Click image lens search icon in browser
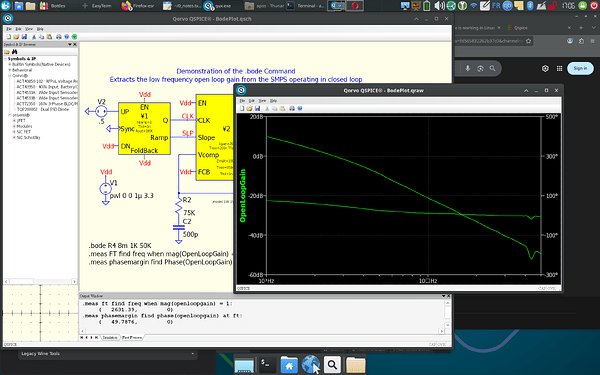Screen dimensions: 600x375 (480, 68)
